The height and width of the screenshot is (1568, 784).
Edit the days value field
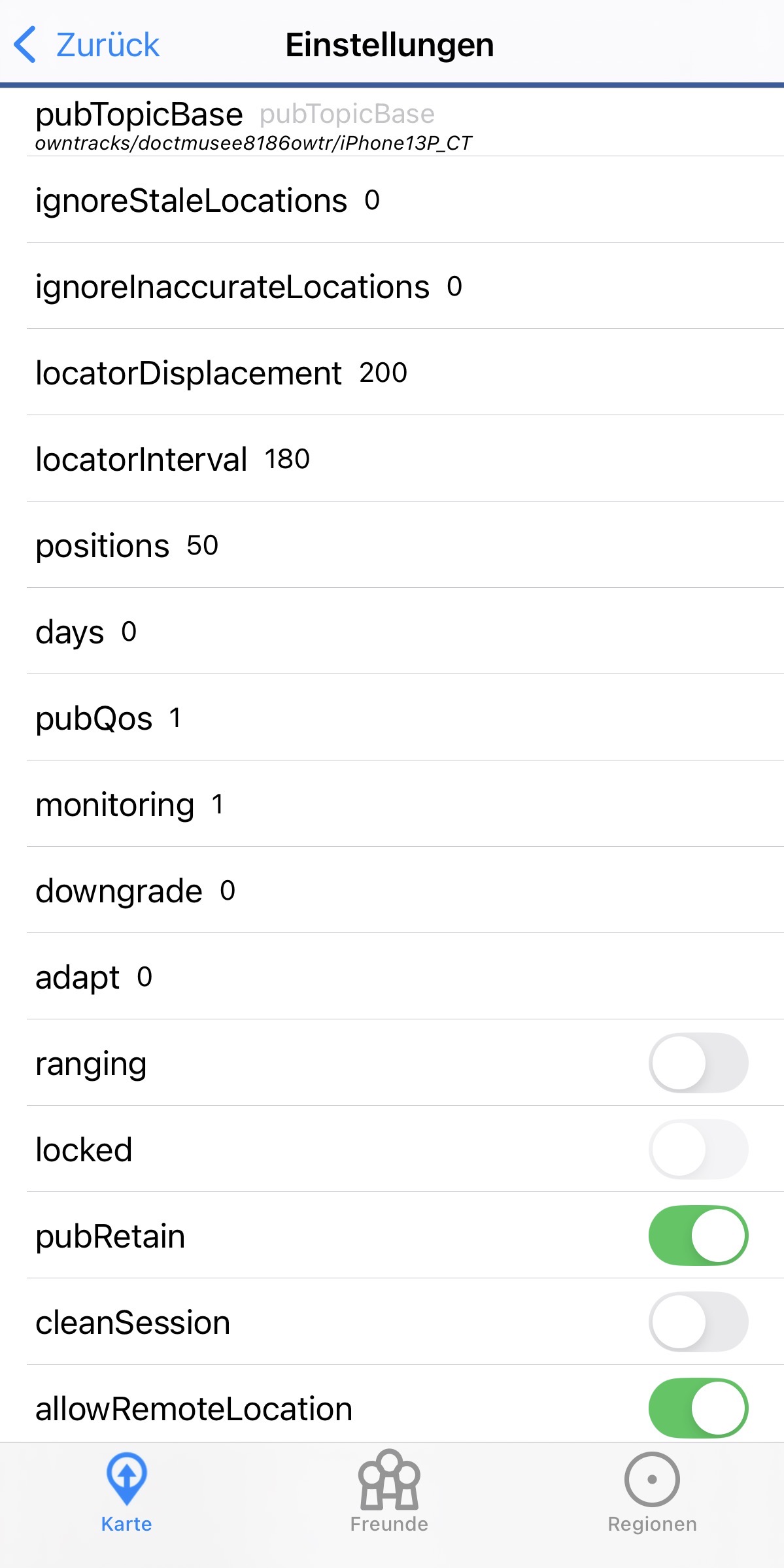129,632
